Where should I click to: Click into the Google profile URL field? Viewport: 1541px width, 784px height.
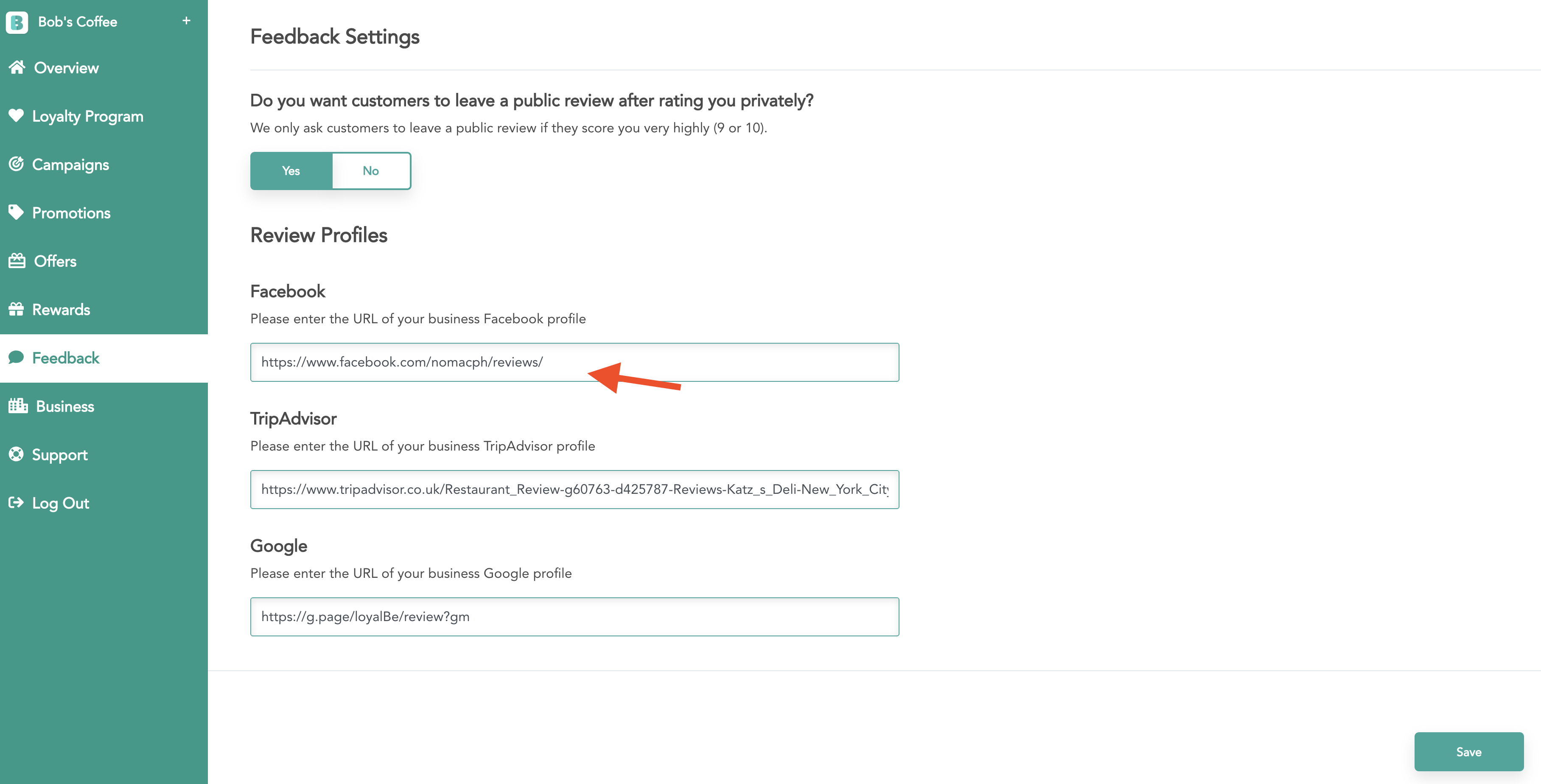(574, 617)
